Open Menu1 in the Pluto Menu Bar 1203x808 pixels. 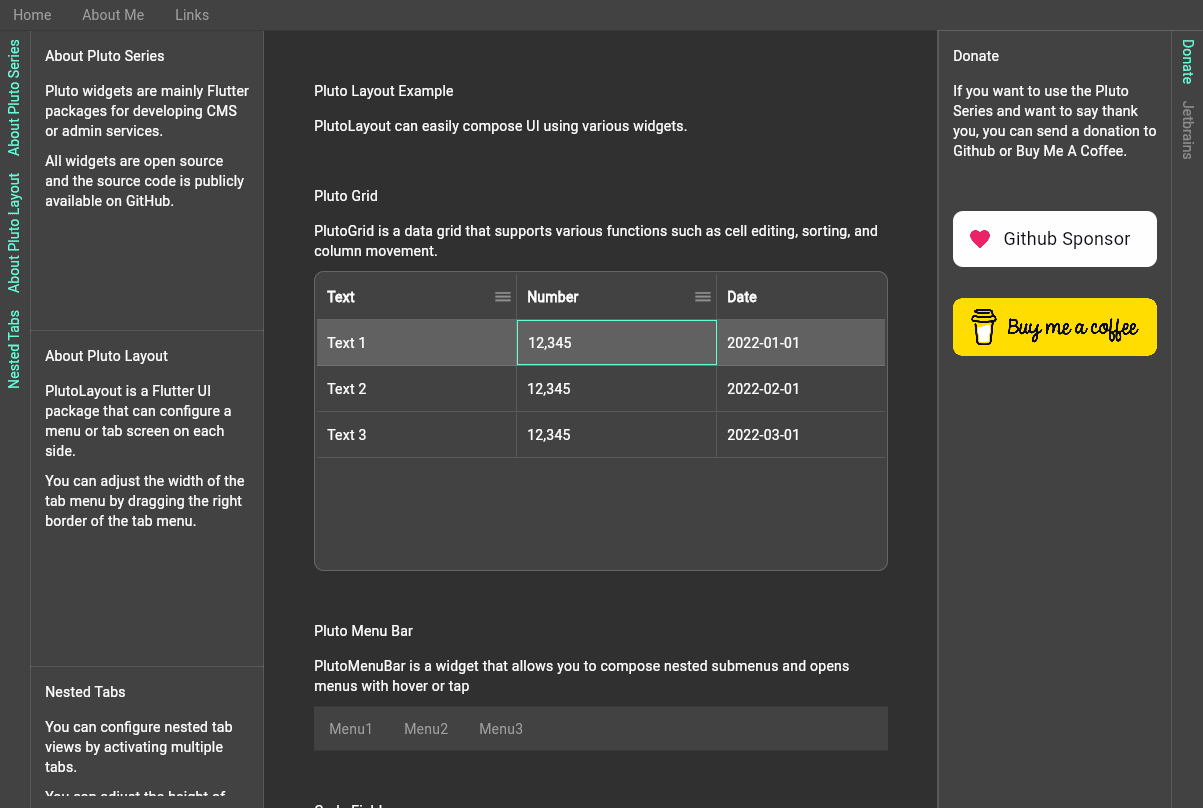350,728
